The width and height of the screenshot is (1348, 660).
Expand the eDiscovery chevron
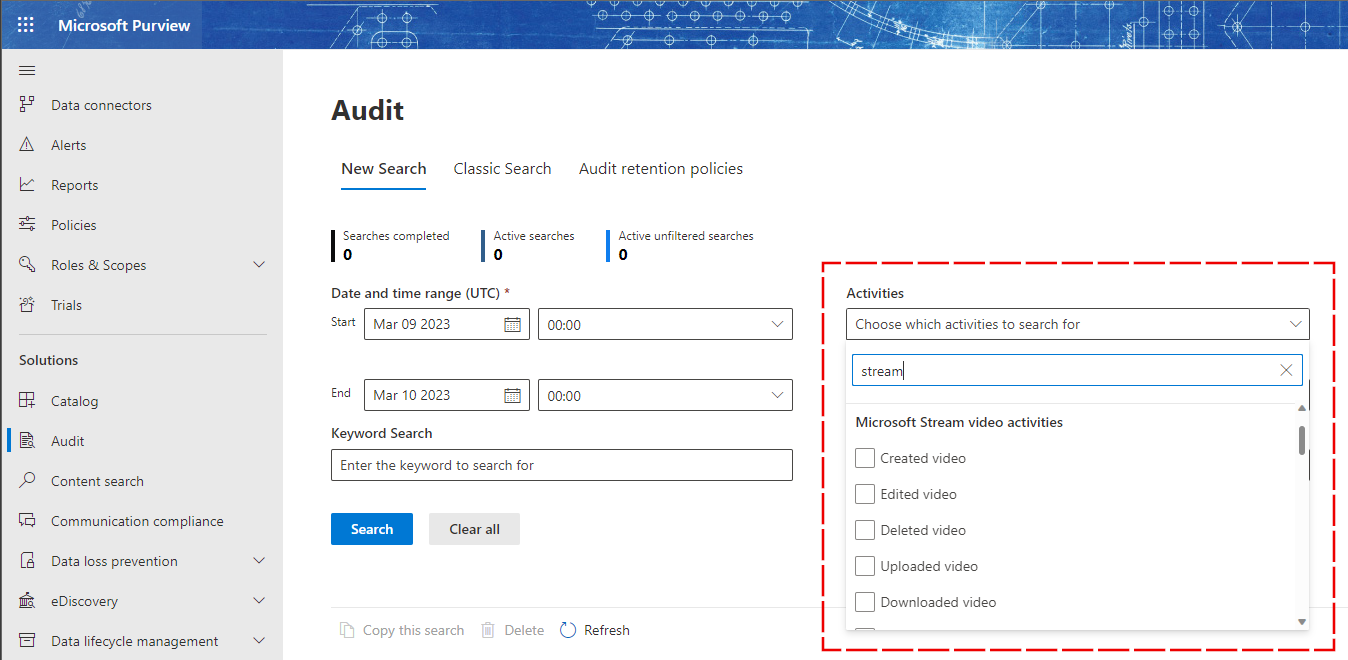coord(259,600)
